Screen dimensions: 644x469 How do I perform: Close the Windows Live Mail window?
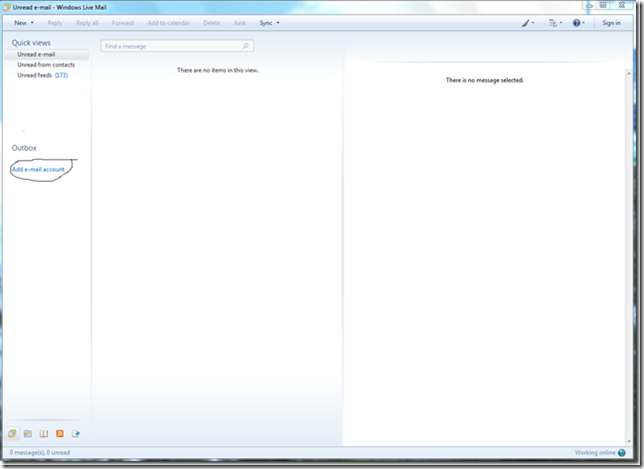(622, 5)
